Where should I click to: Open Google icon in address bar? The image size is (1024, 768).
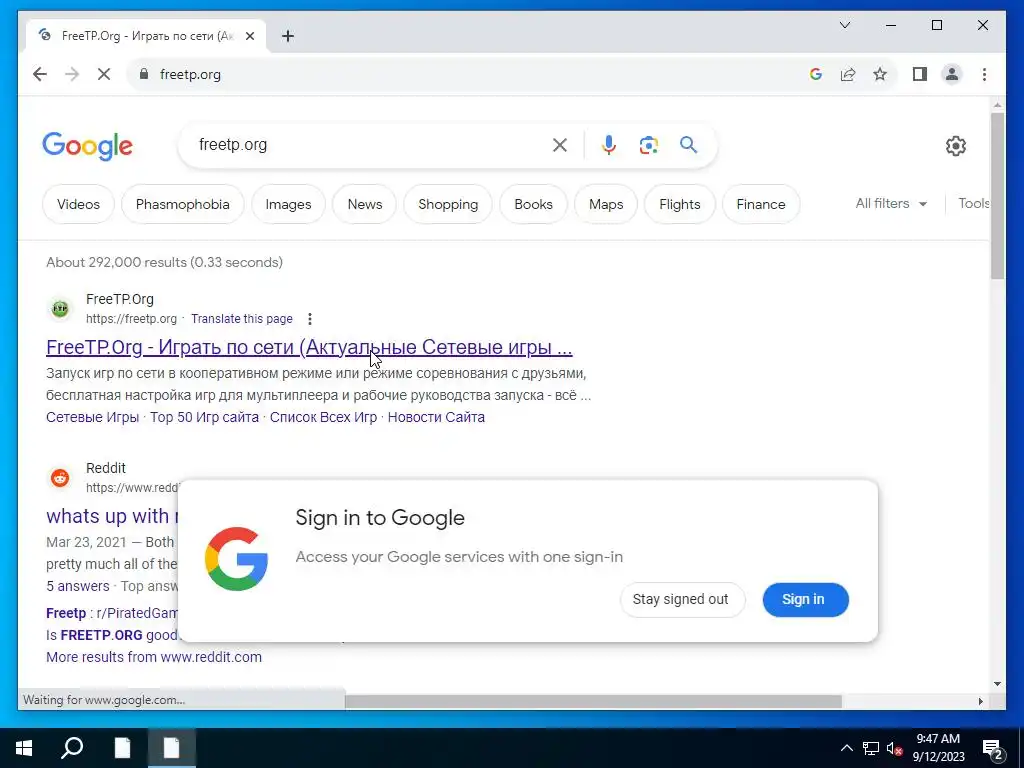click(x=815, y=74)
